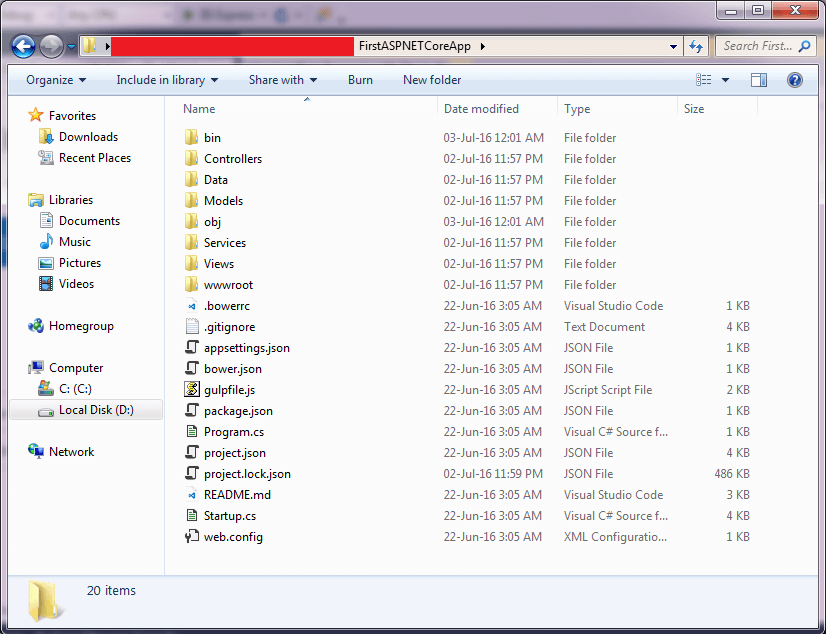Viewport: 826px width, 634px height.
Task: Click the Homegroup icon in sidebar
Action: [x=36, y=326]
